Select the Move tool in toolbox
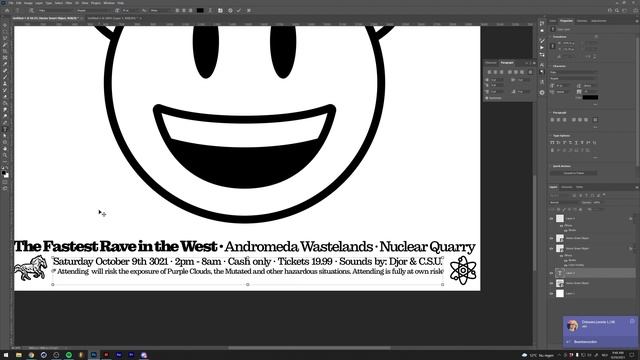Image resolution: width=640 pixels, height=360 pixels. pyautogui.click(x=5, y=25)
